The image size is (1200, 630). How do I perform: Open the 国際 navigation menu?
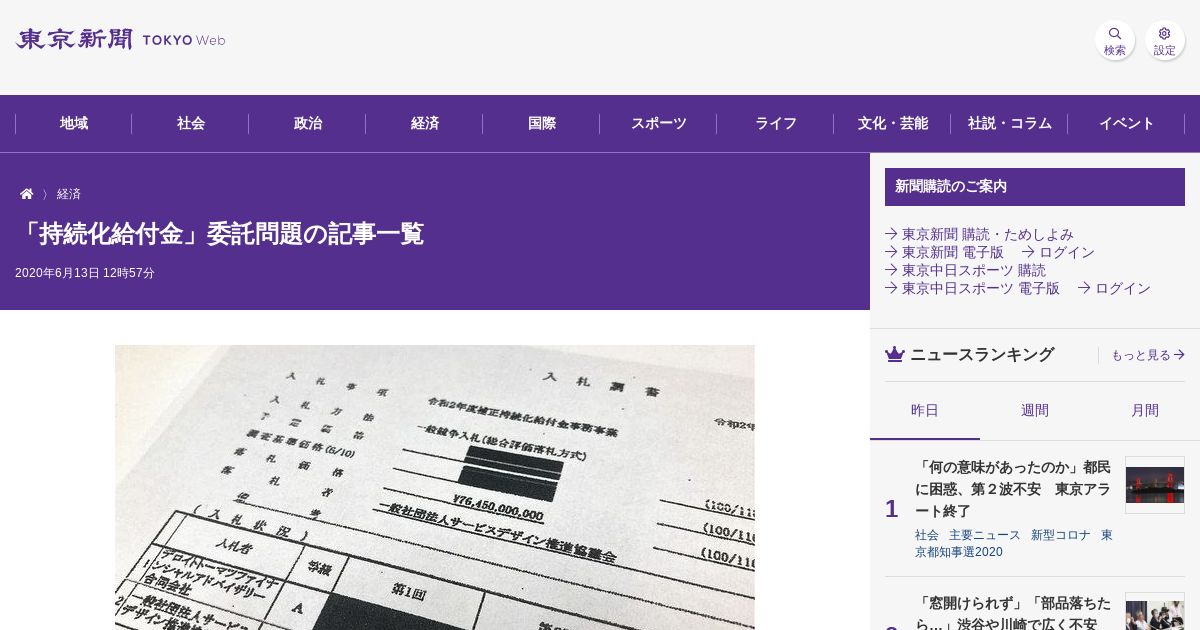[x=542, y=123]
